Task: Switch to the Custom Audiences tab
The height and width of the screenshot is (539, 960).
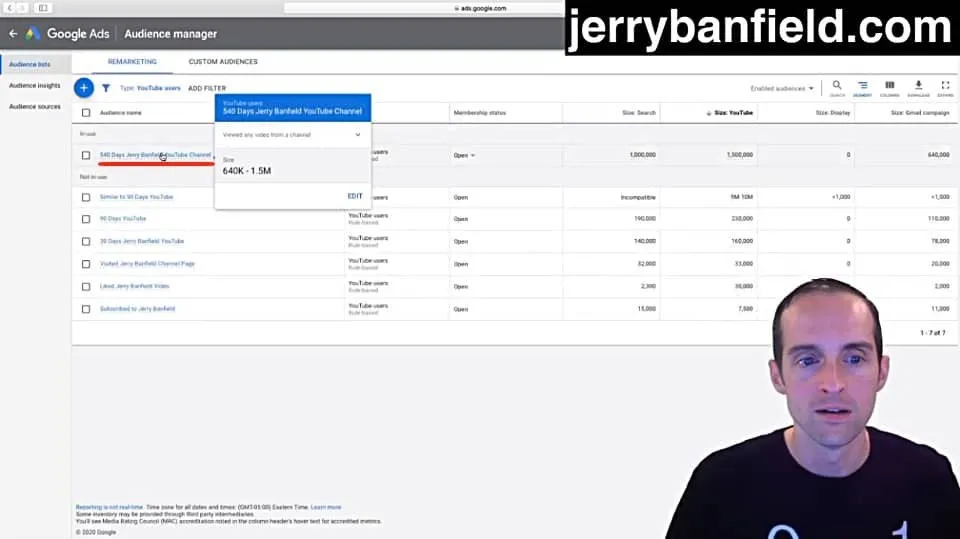Action: 223,62
